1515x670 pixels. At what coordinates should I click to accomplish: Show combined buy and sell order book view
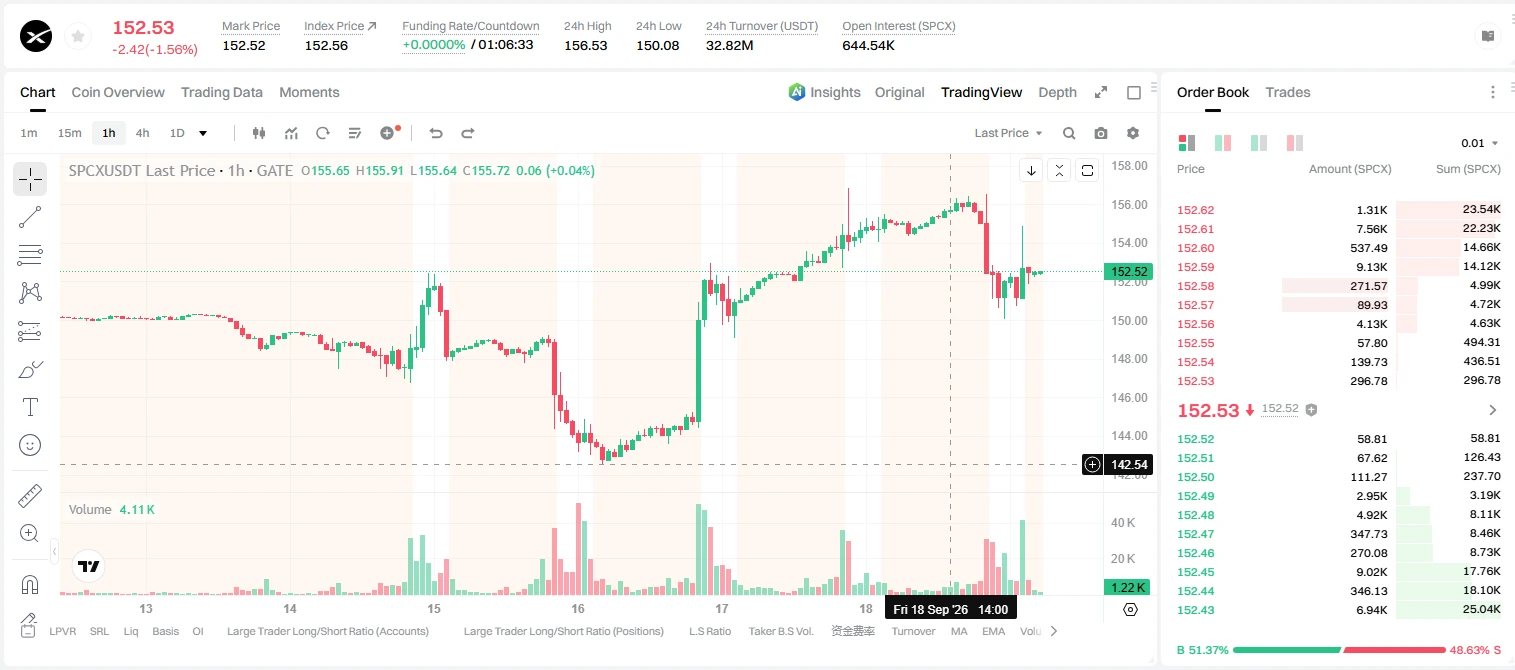(x=1187, y=143)
